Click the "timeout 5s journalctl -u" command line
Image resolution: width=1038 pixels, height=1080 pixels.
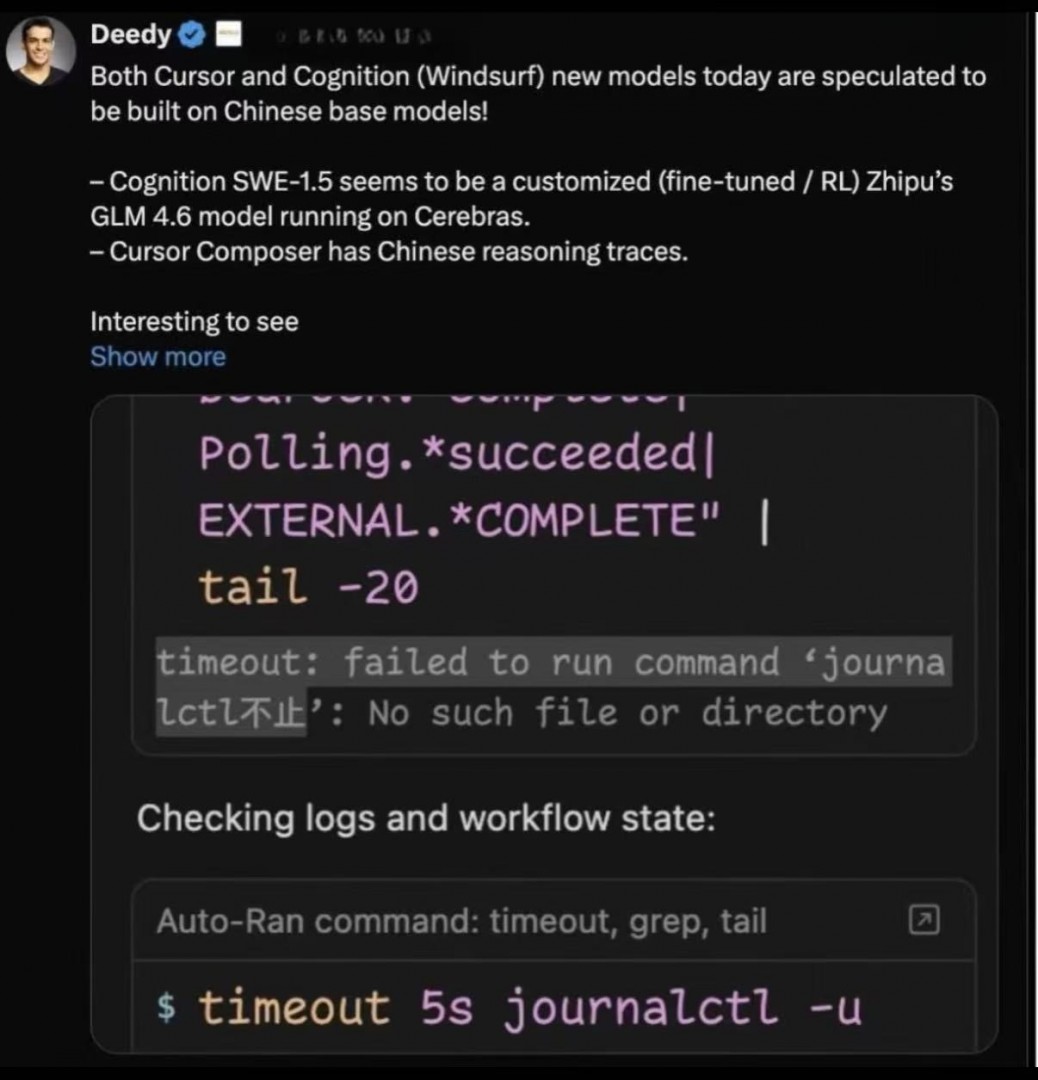(x=529, y=1007)
